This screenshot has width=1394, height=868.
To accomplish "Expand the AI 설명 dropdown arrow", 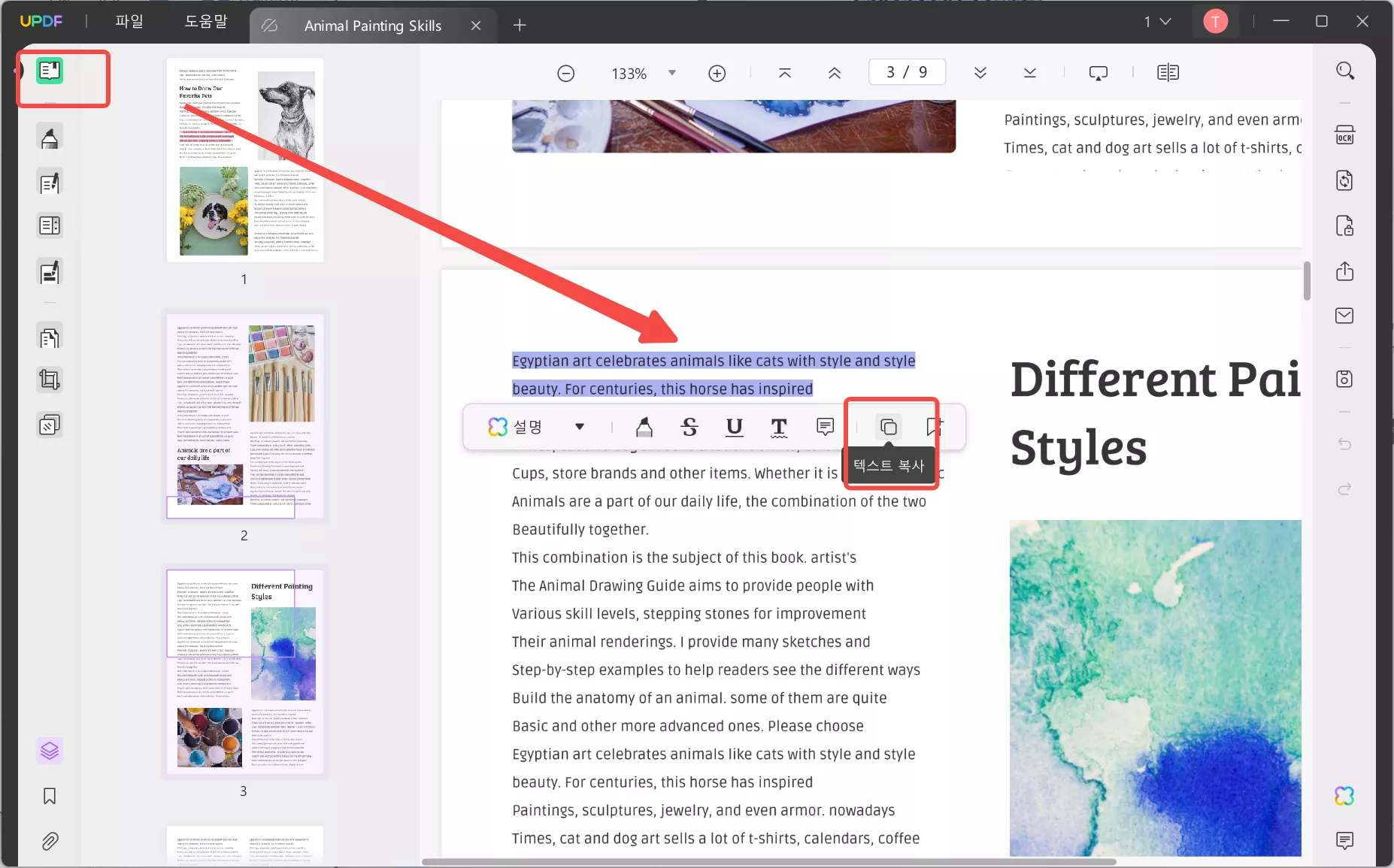I will (580, 427).
